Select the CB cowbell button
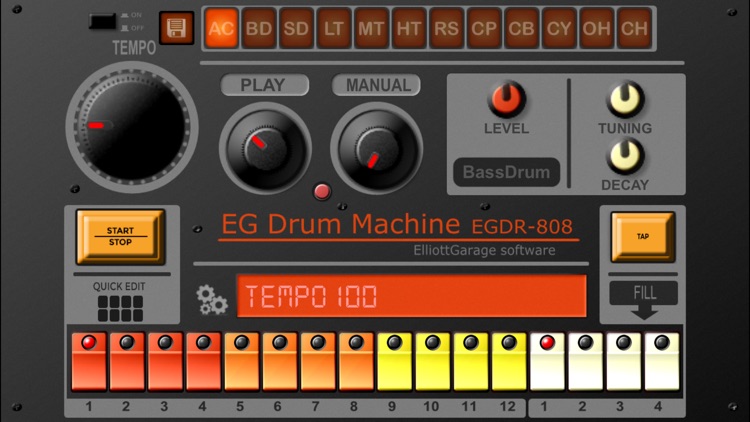The height and width of the screenshot is (422, 750). 521,28
